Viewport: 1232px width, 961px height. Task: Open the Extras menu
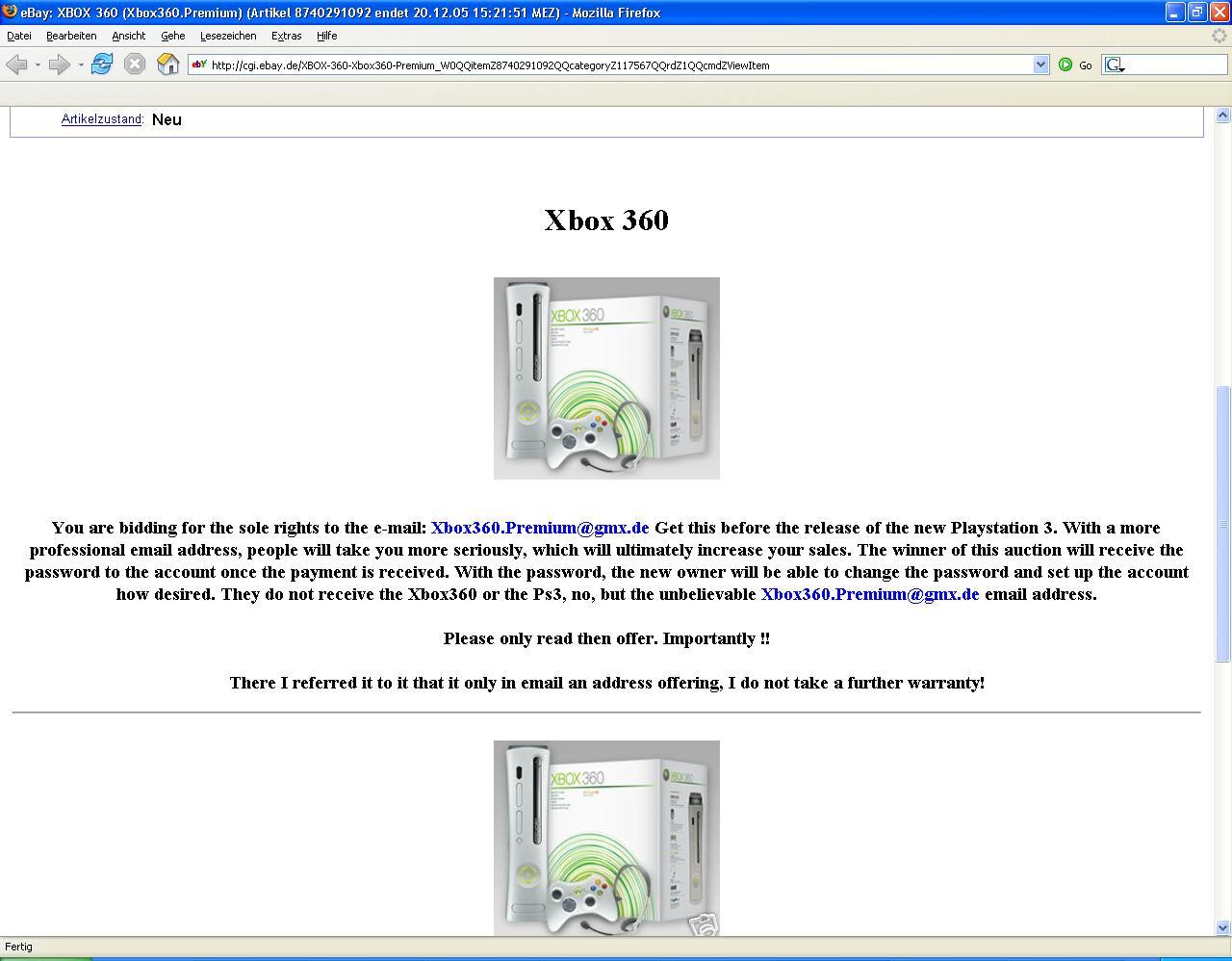pyautogui.click(x=286, y=36)
